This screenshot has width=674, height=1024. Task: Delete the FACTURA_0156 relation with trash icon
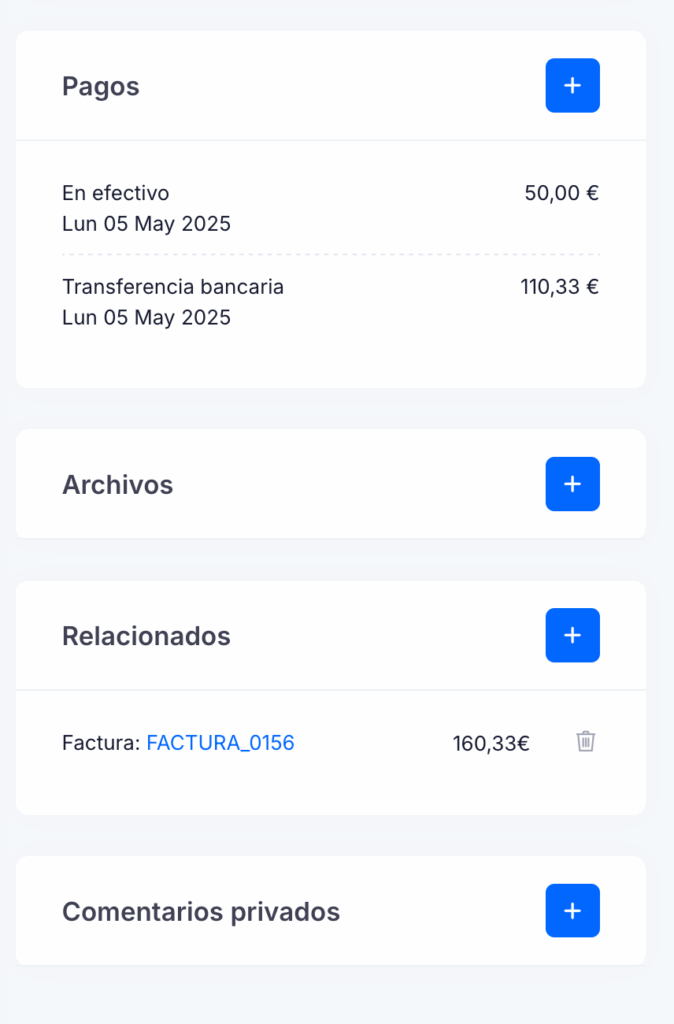tap(585, 742)
